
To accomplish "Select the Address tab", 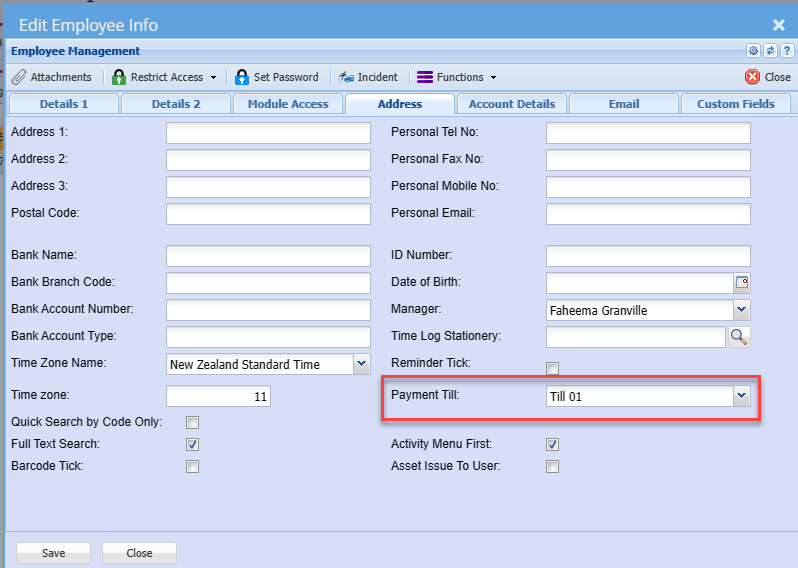I will 400,104.
